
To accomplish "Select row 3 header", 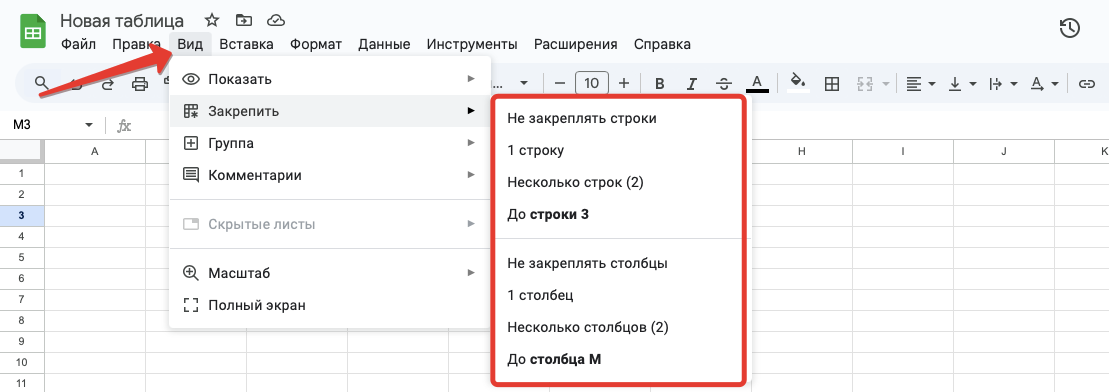I will 22,215.
